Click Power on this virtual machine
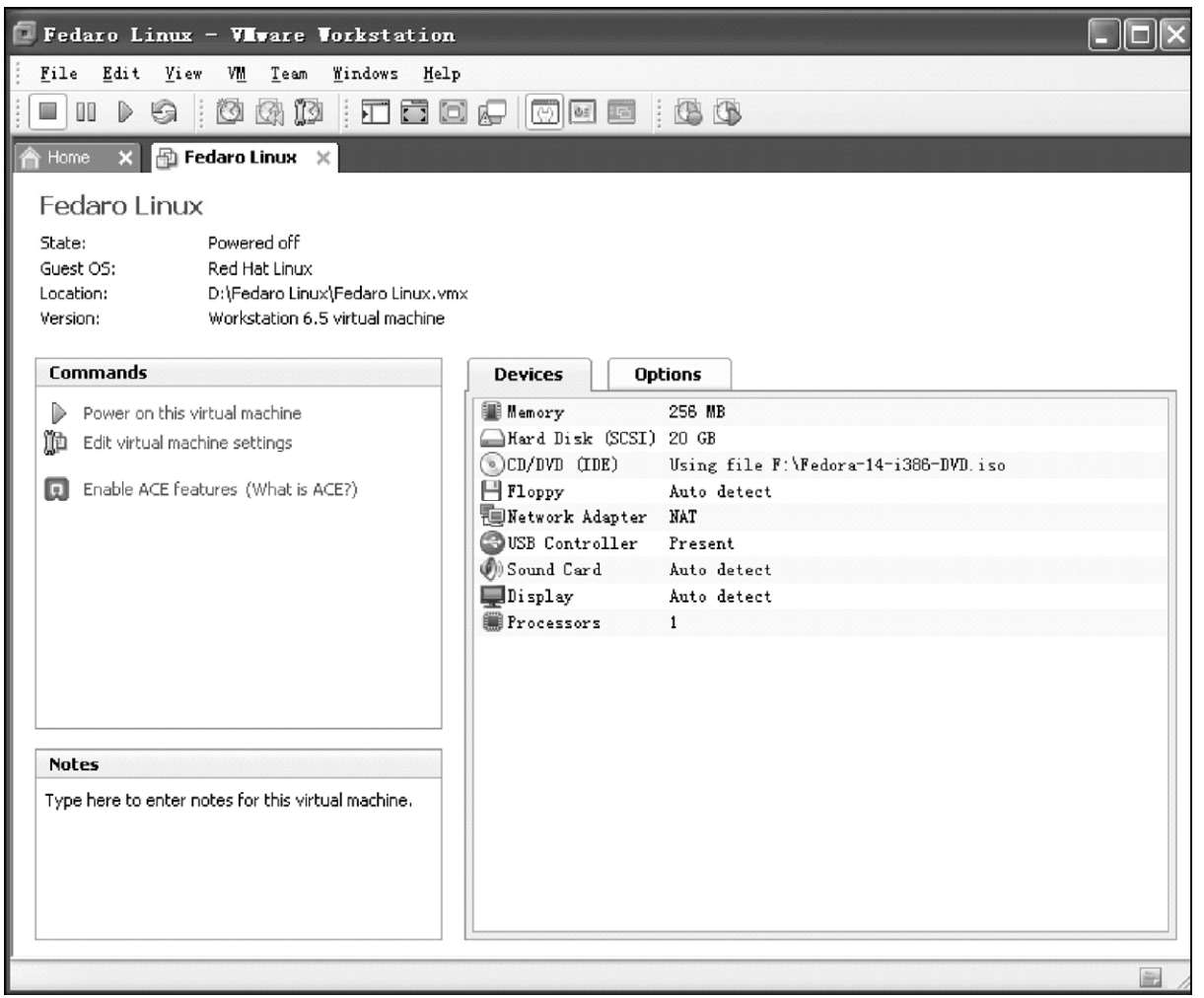Screen dimensions: 1204x998 tap(191, 413)
